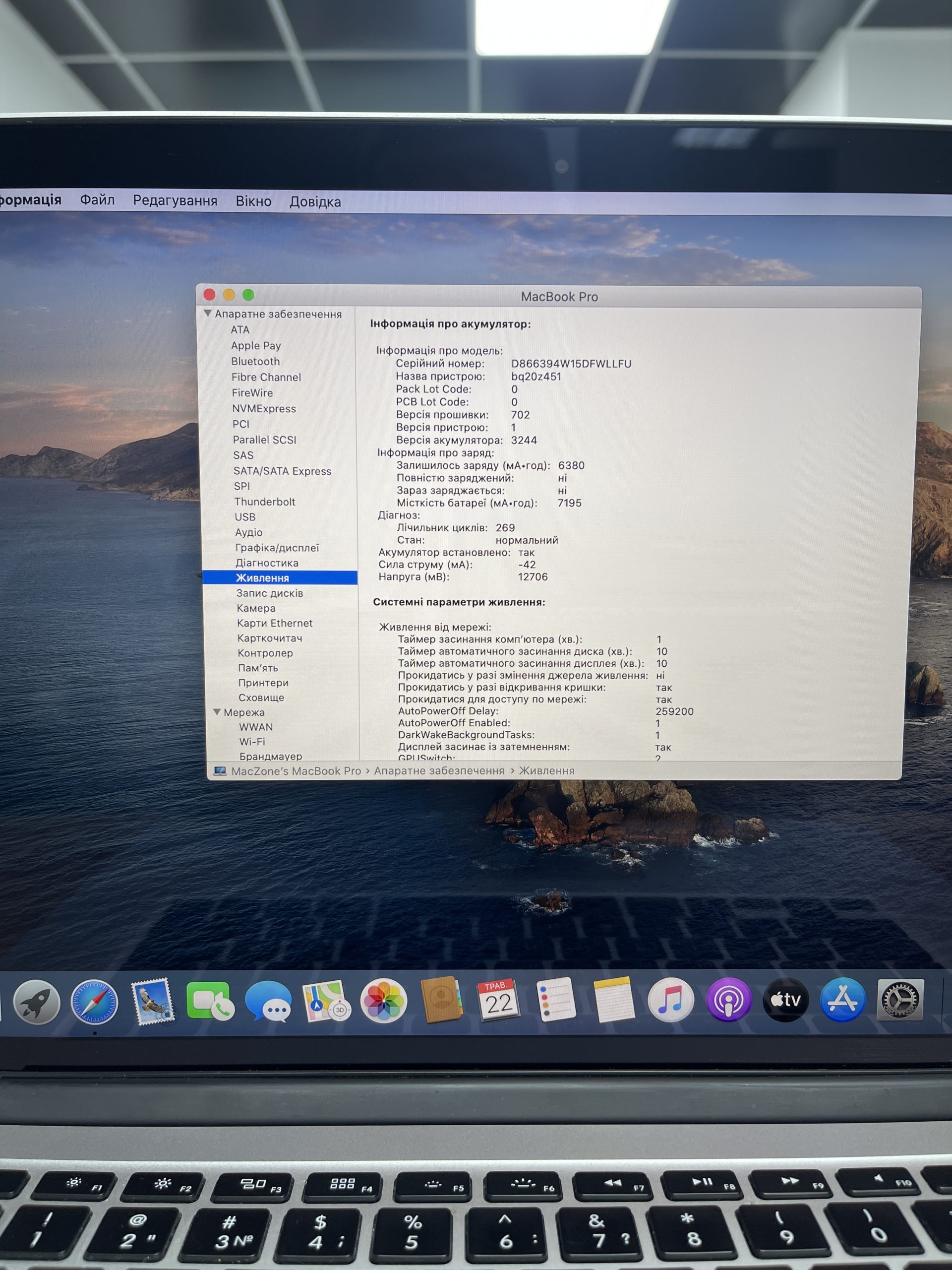Select SAS in the sidebar
This screenshot has width=952, height=1270.
tap(243, 455)
